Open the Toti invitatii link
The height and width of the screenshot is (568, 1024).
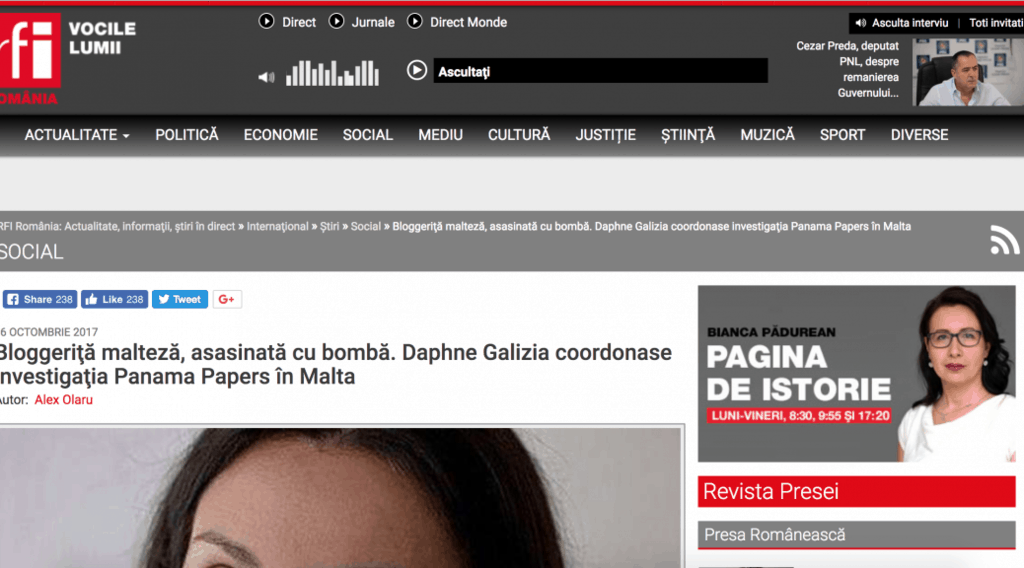point(996,23)
